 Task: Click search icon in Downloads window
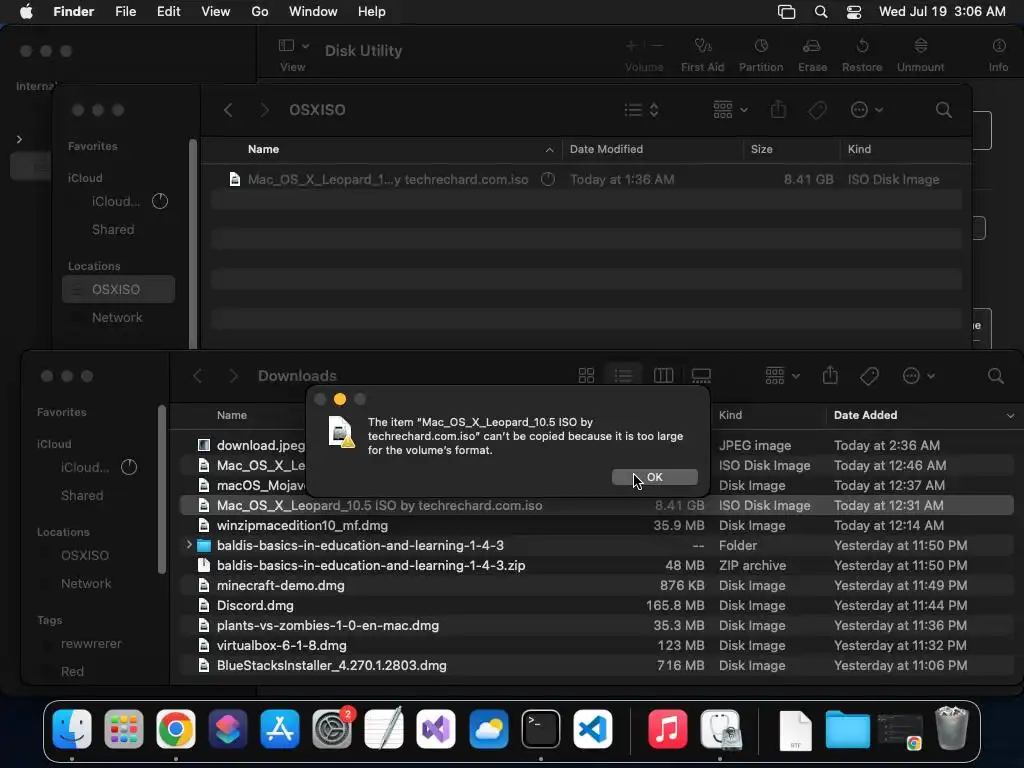coord(995,376)
